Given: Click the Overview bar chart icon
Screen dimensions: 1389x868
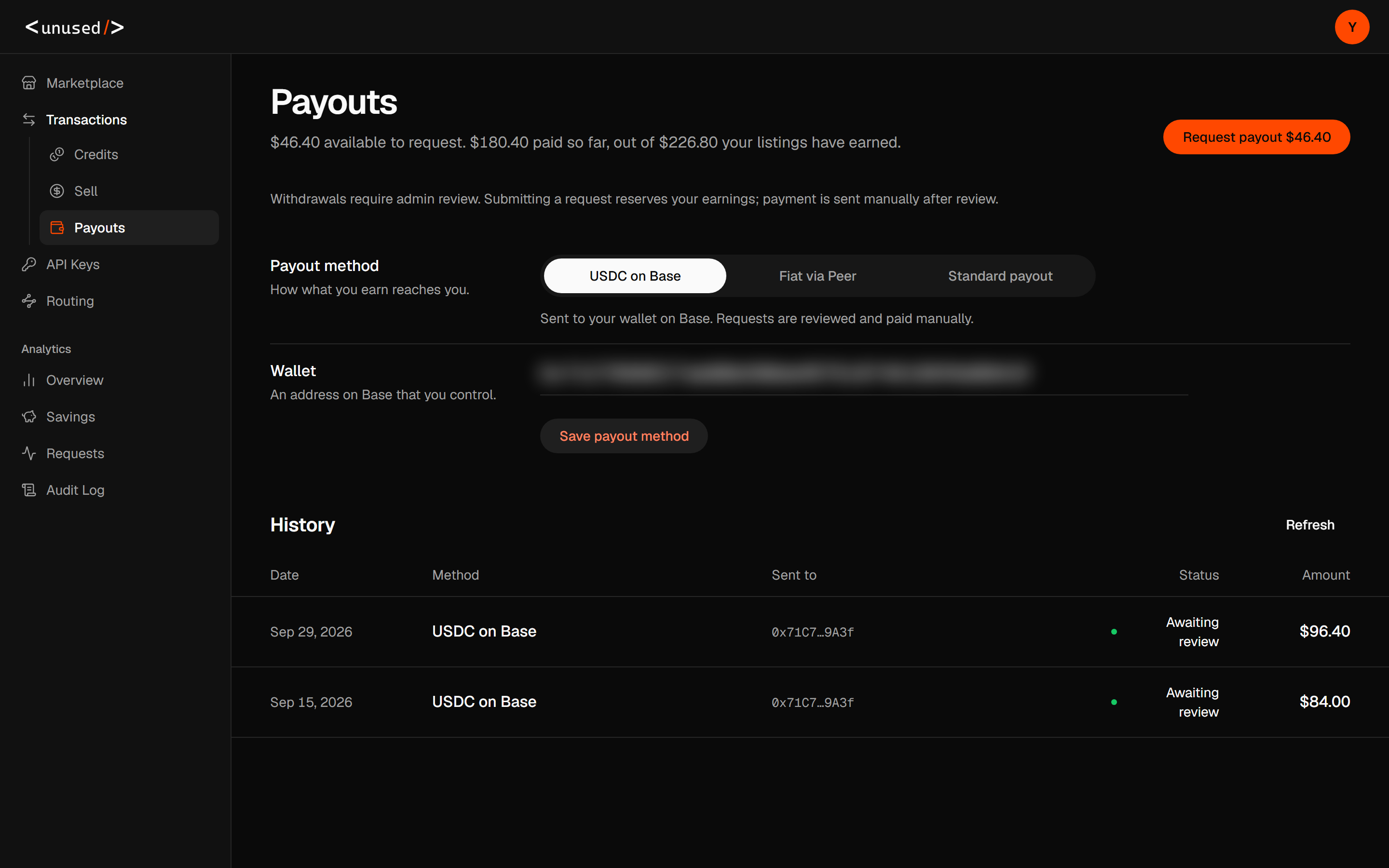Looking at the screenshot, I should coord(29,380).
